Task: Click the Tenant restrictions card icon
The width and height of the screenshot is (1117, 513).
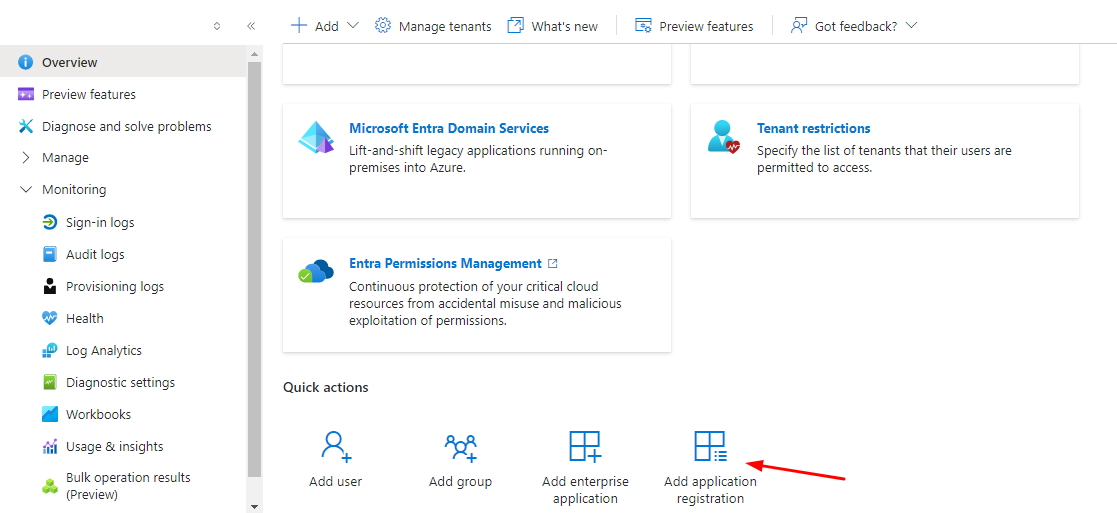Action: tap(724, 136)
